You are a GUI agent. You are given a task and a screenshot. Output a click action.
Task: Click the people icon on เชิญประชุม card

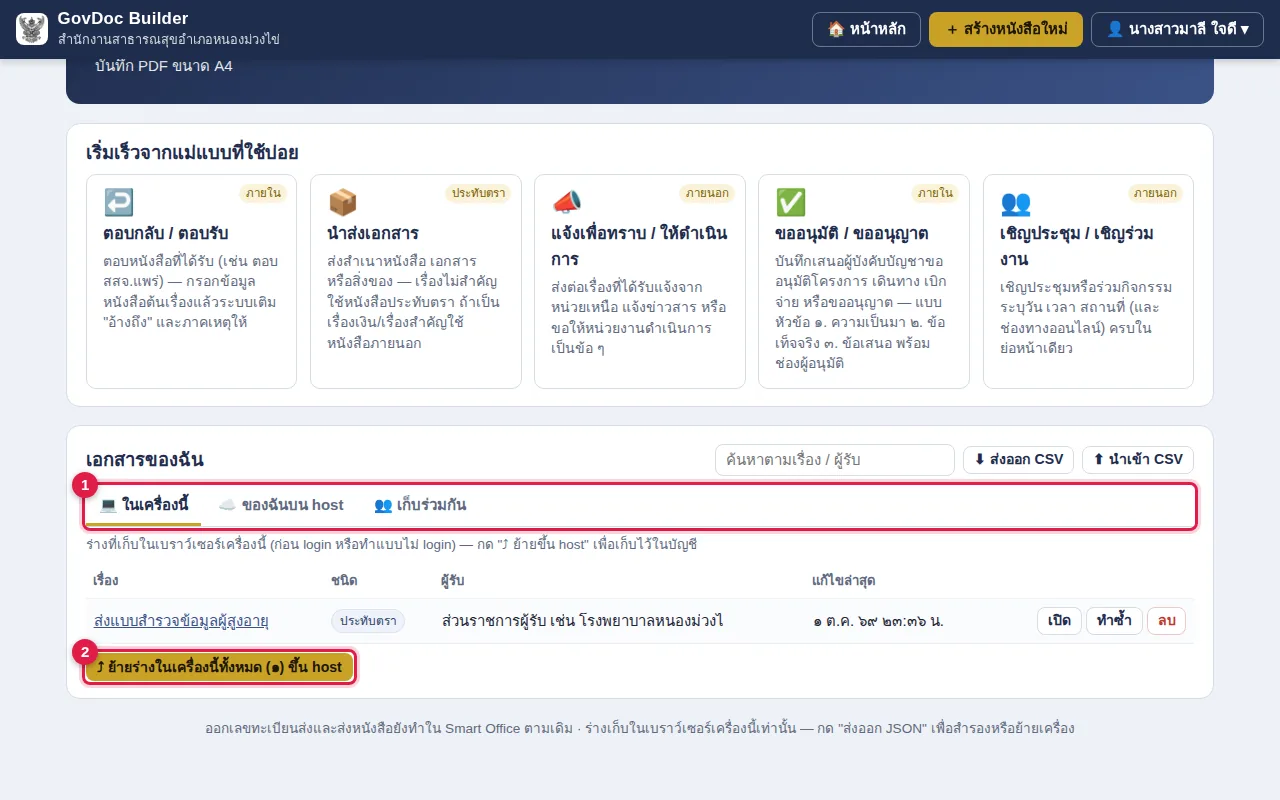(x=1015, y=203)
